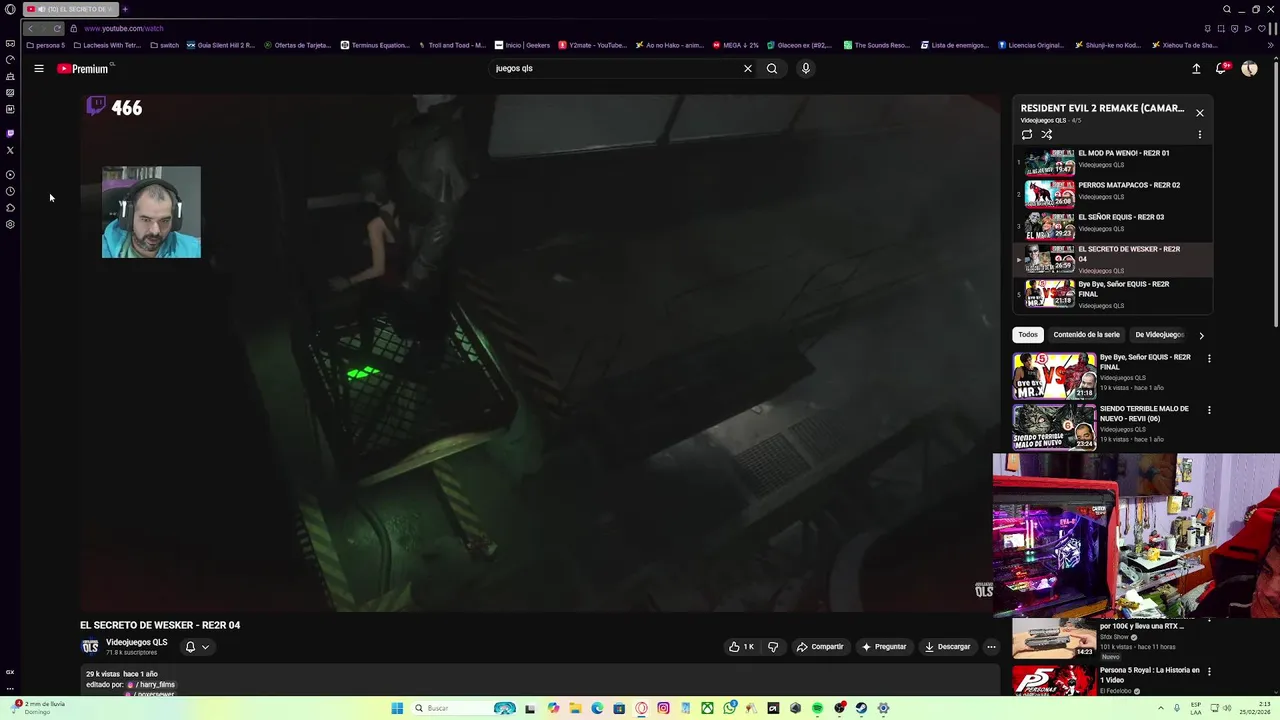Reload the page with refresh icon
Screen dimensions: 1280x720
pos(57,28)
